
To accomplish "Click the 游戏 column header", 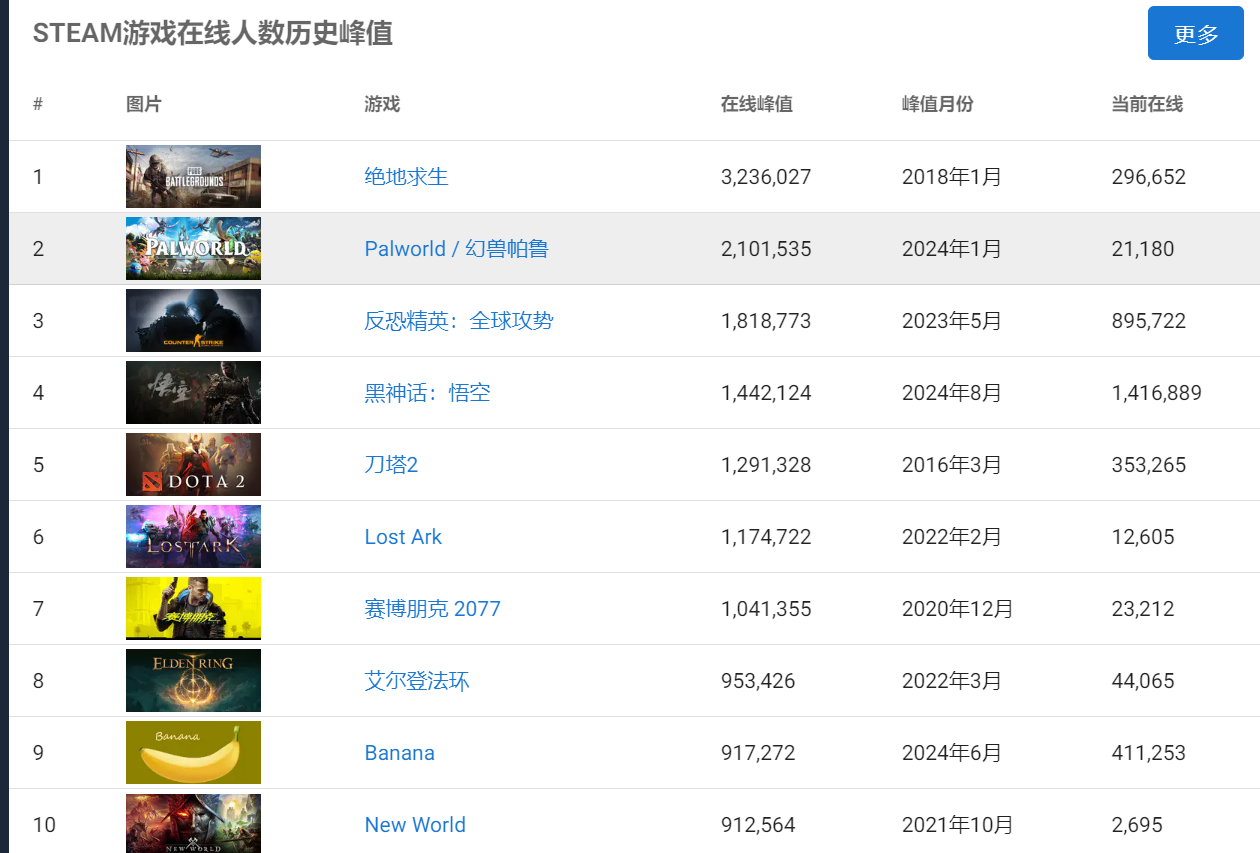I will coord(382,104).
